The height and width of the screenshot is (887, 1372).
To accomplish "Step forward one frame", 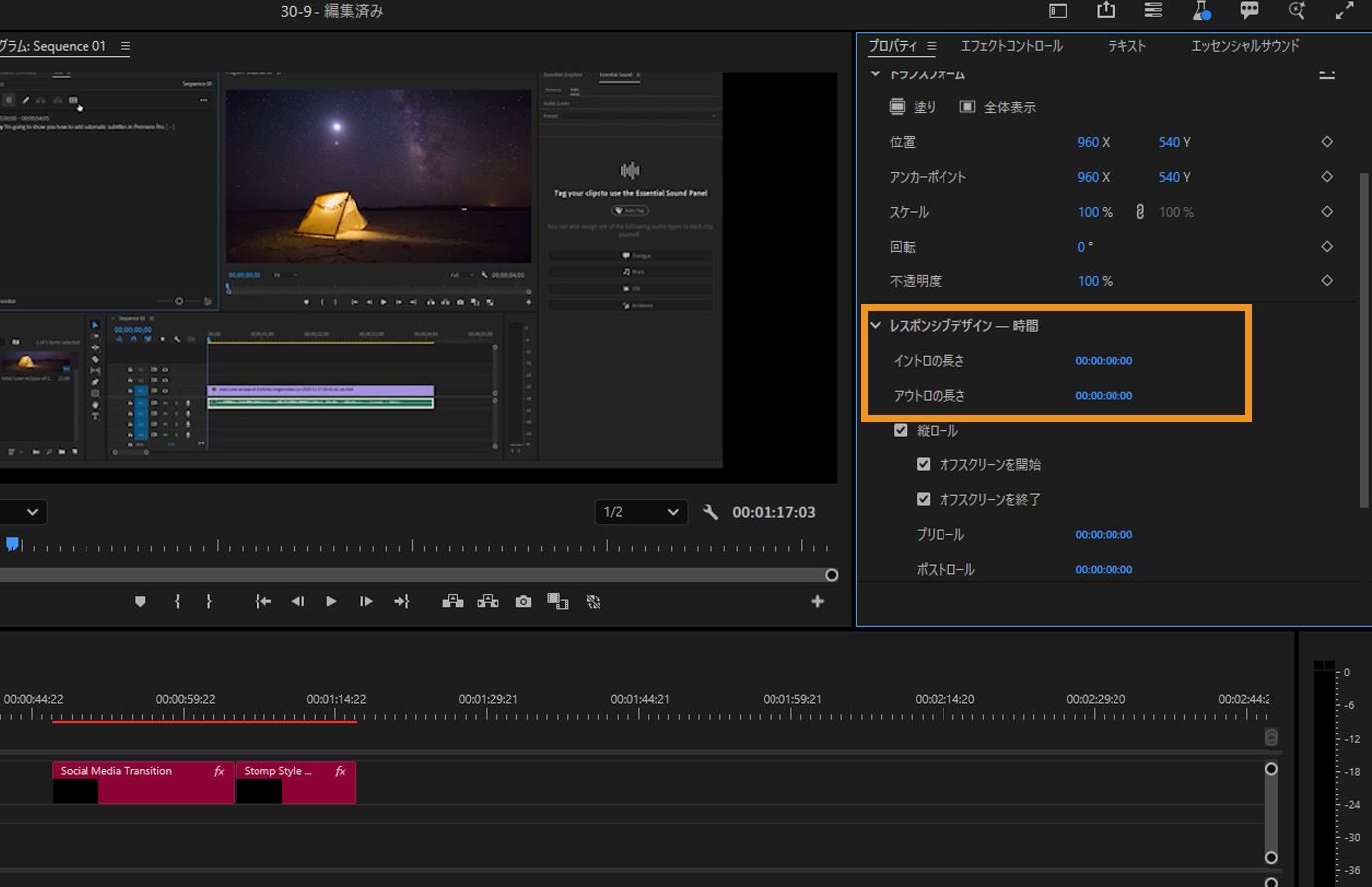I will click(x=366, y=601).
